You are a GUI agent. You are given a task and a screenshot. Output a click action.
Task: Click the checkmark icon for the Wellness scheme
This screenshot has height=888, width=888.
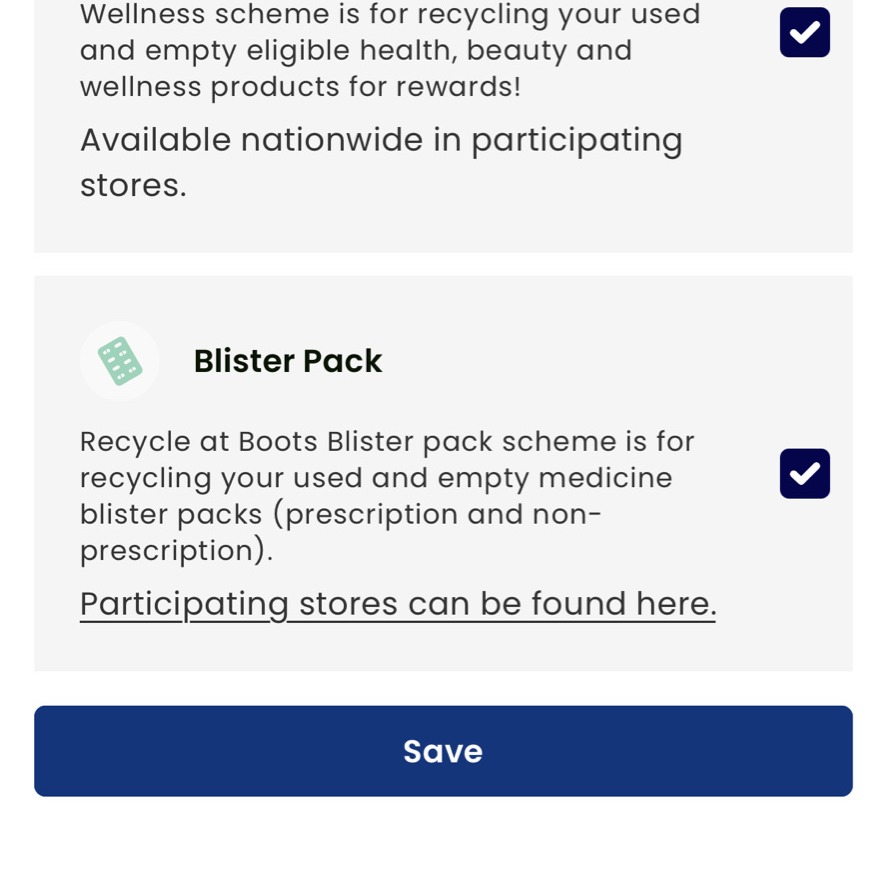click(804, 31)
